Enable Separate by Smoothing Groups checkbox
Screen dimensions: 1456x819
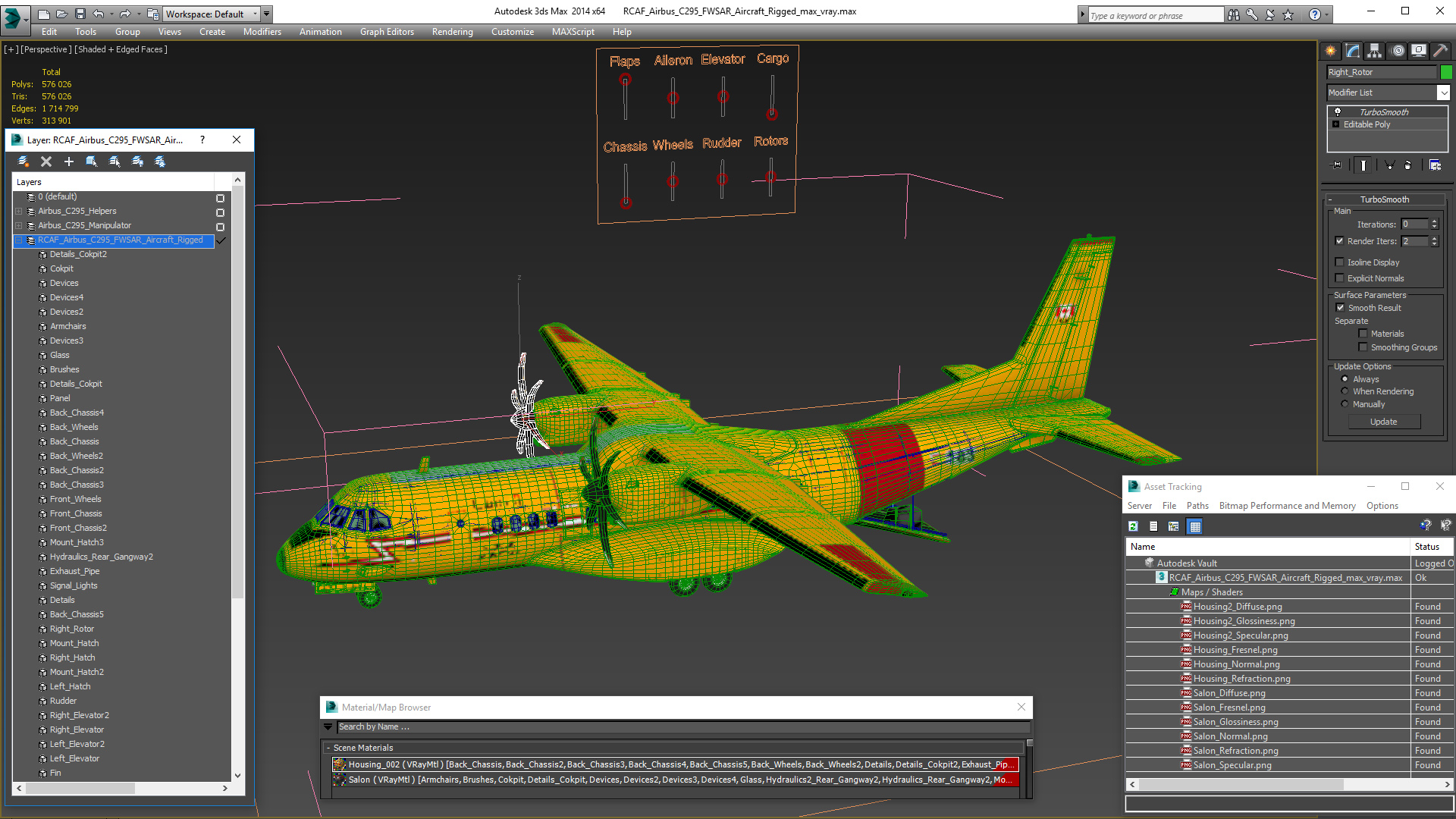click(1363, 347)
